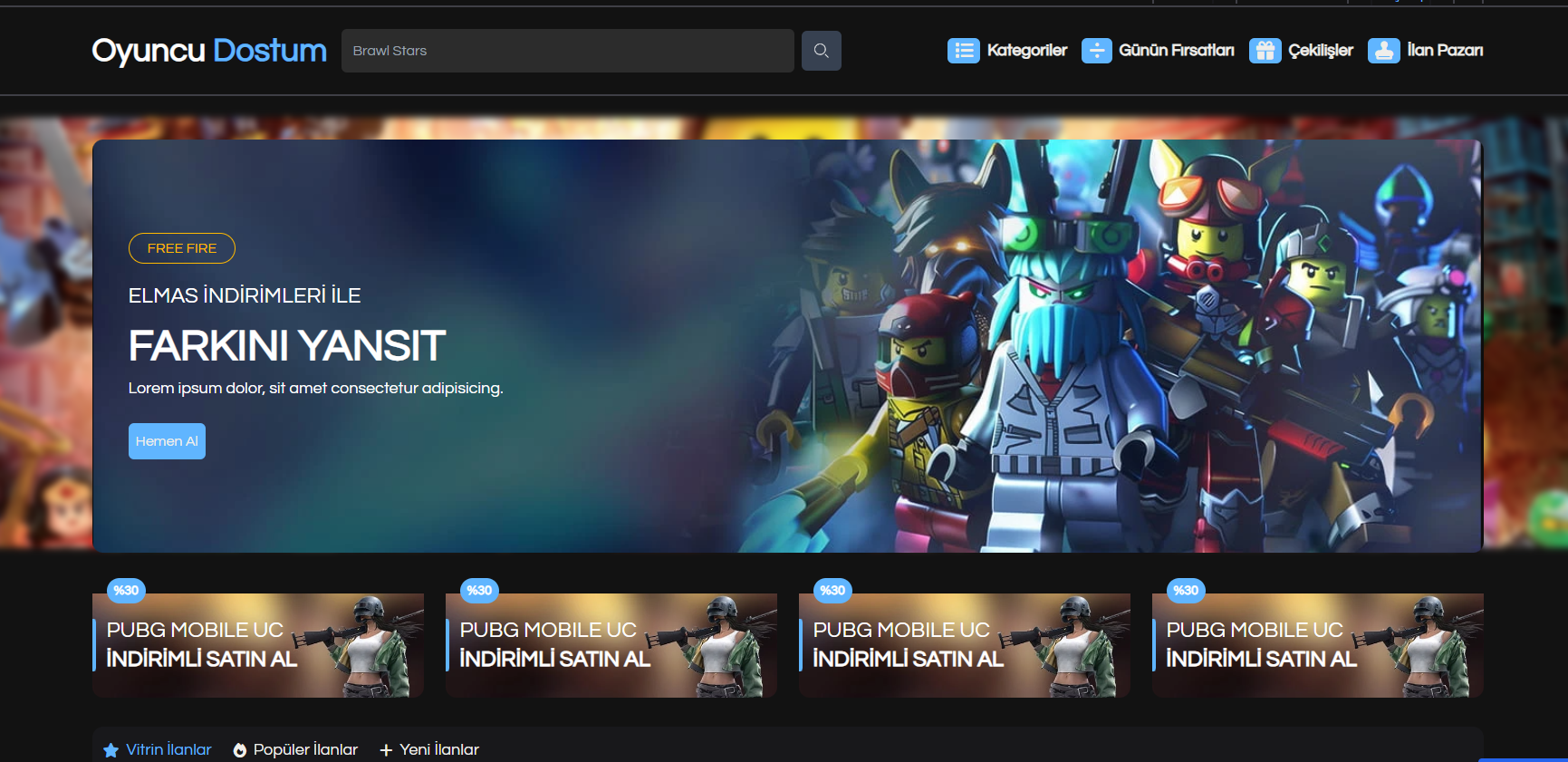Switch to the Vitrin İlanlar tab
Screen dimensions: 1568x762
(158, 749)
